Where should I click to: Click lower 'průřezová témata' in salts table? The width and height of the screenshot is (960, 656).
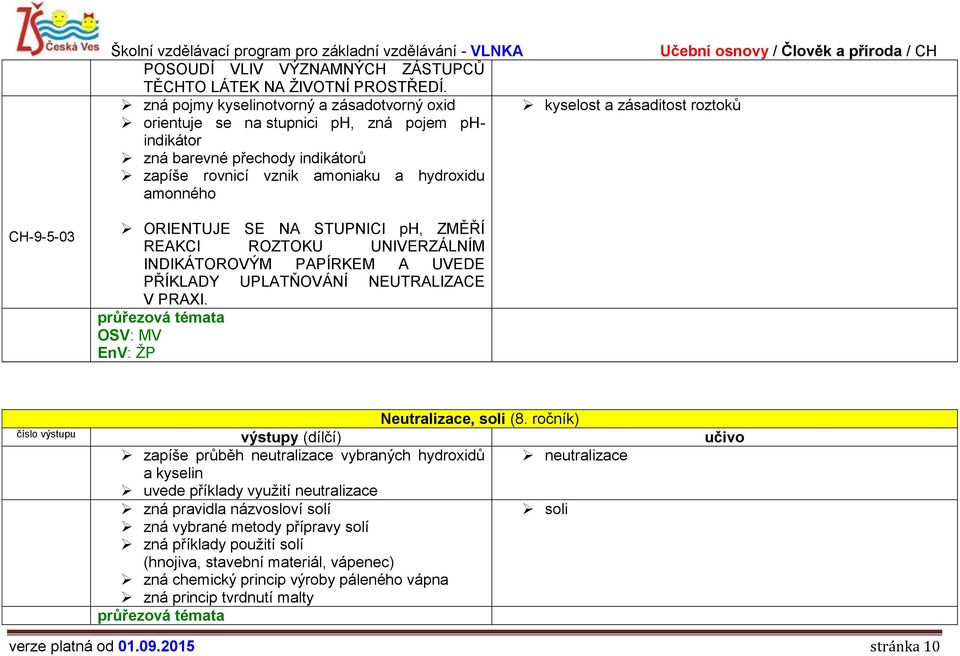(x=160, y=616)
